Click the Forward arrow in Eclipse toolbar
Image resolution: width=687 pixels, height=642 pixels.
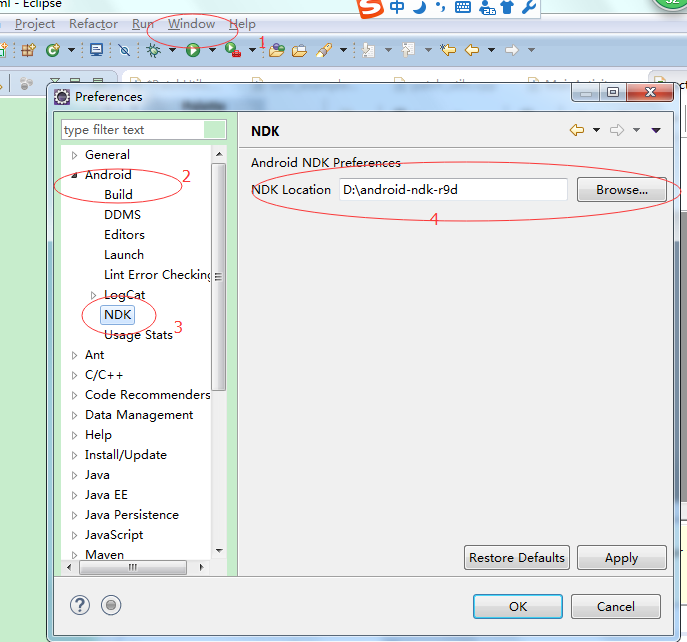(511, 50)
